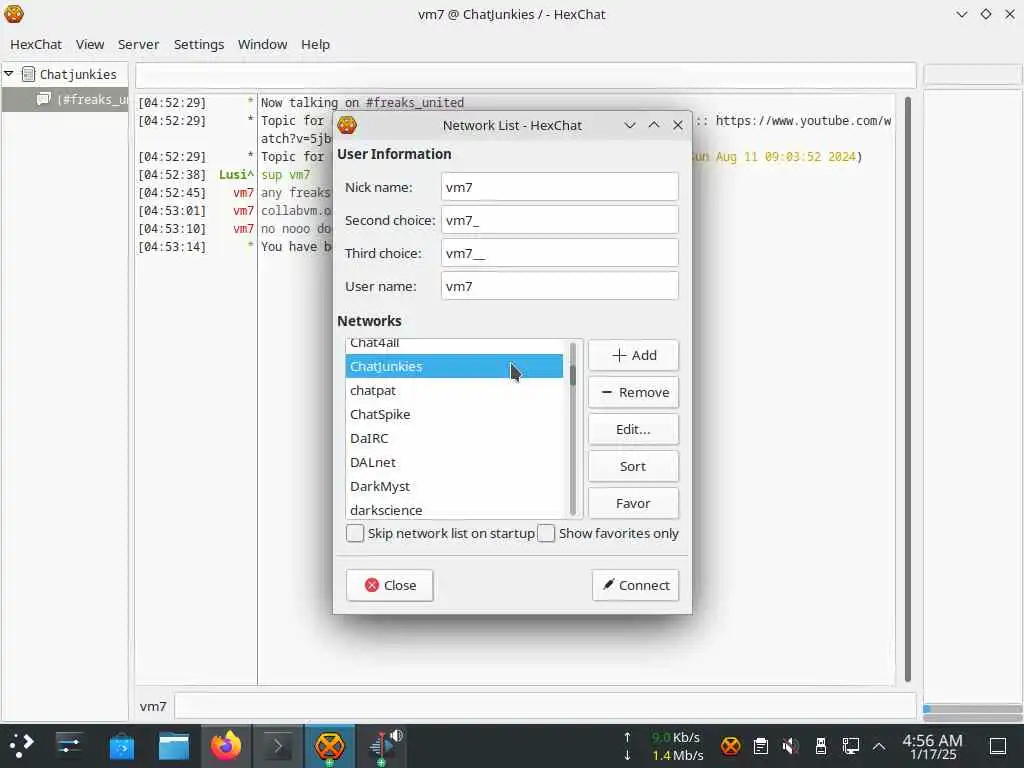Click the Connect button
The width and height of the screenshot is (1024, 768).
635,585
